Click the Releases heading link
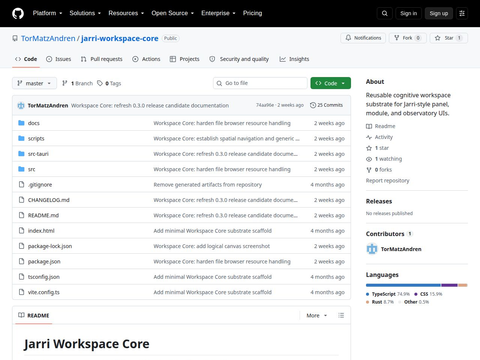The width and height of the screenshot is (480, 360). (379, 201)
